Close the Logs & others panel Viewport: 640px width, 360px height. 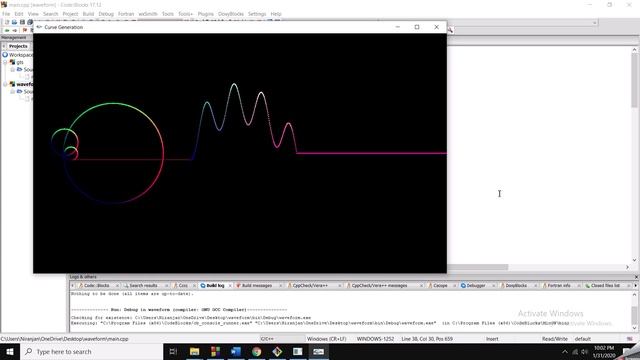coord(636,277)
